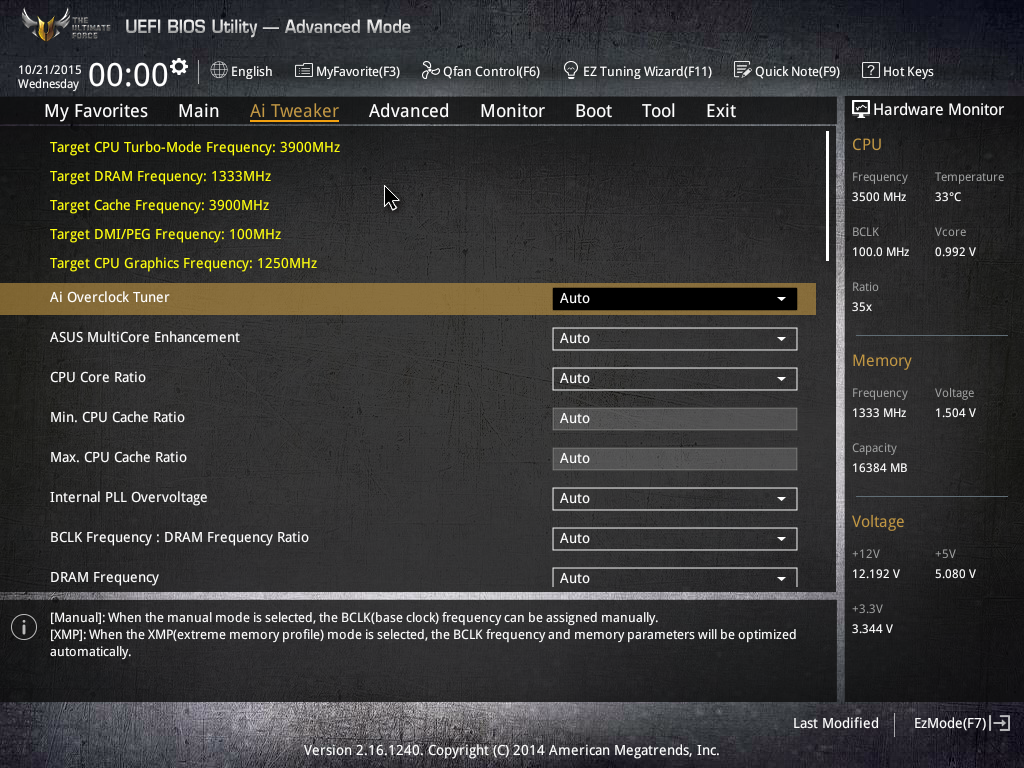Click the Ratio 35x value

862,306
